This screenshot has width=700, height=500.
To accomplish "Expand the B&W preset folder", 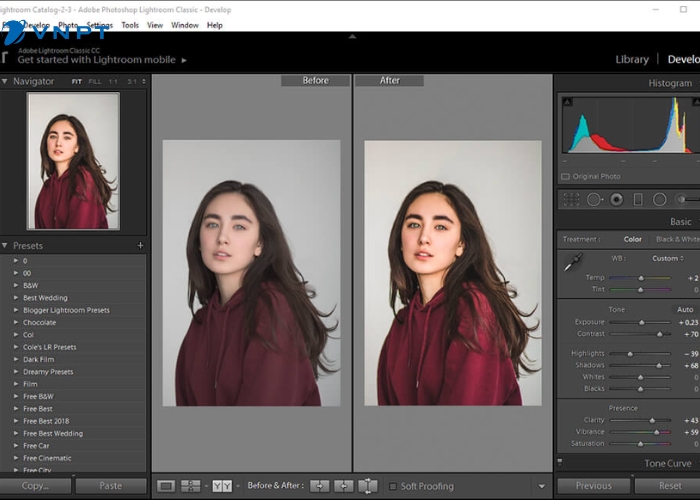I will click(16, 285).
